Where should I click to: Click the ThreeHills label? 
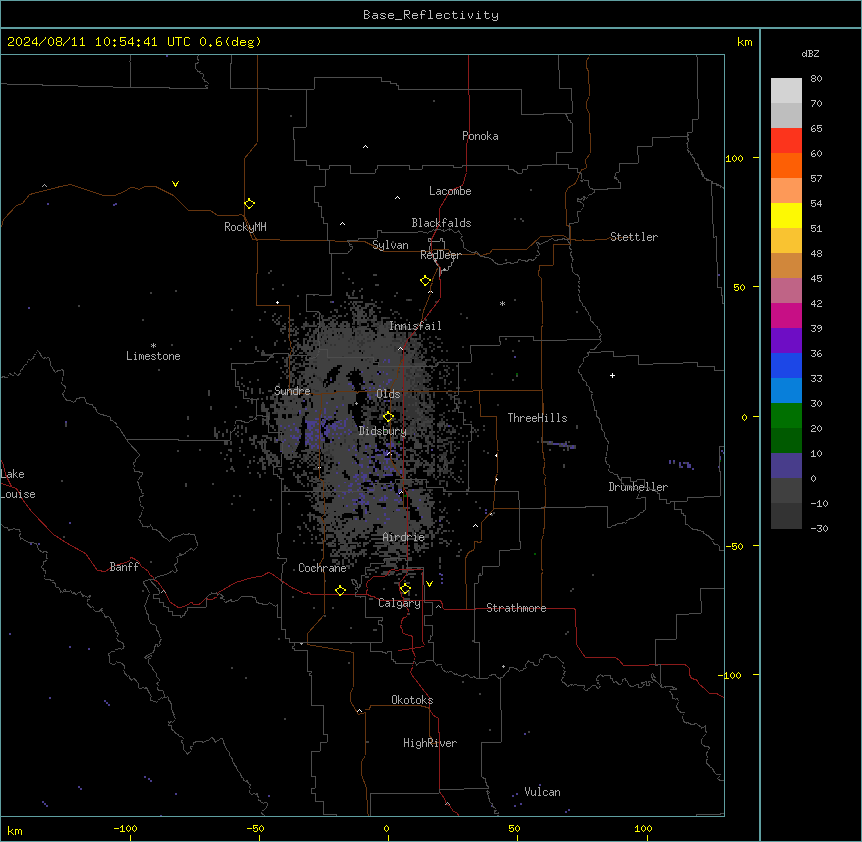point(537,418)
